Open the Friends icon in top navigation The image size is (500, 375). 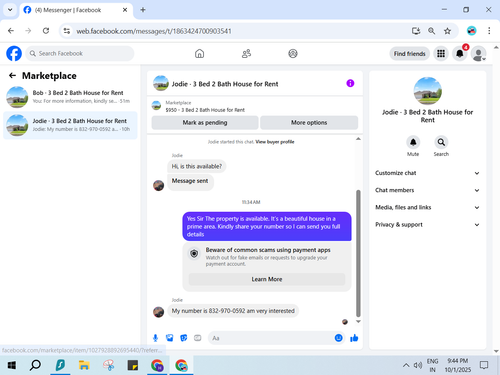[246, 54]
